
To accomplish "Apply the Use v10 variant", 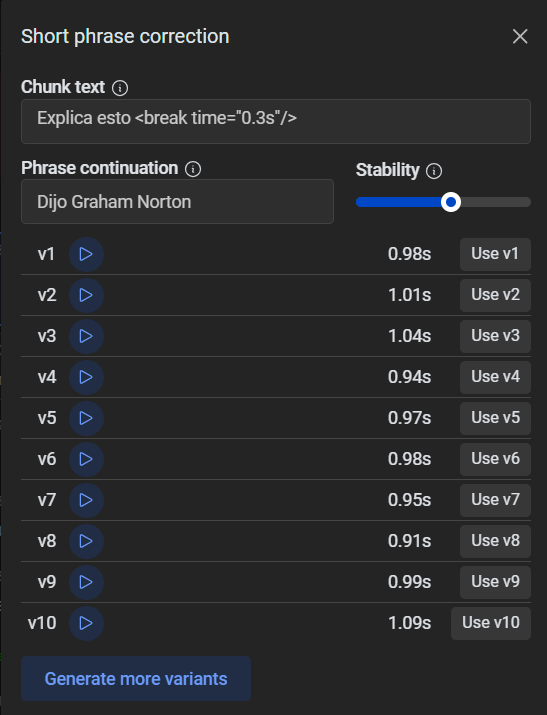I will (491, 623).
